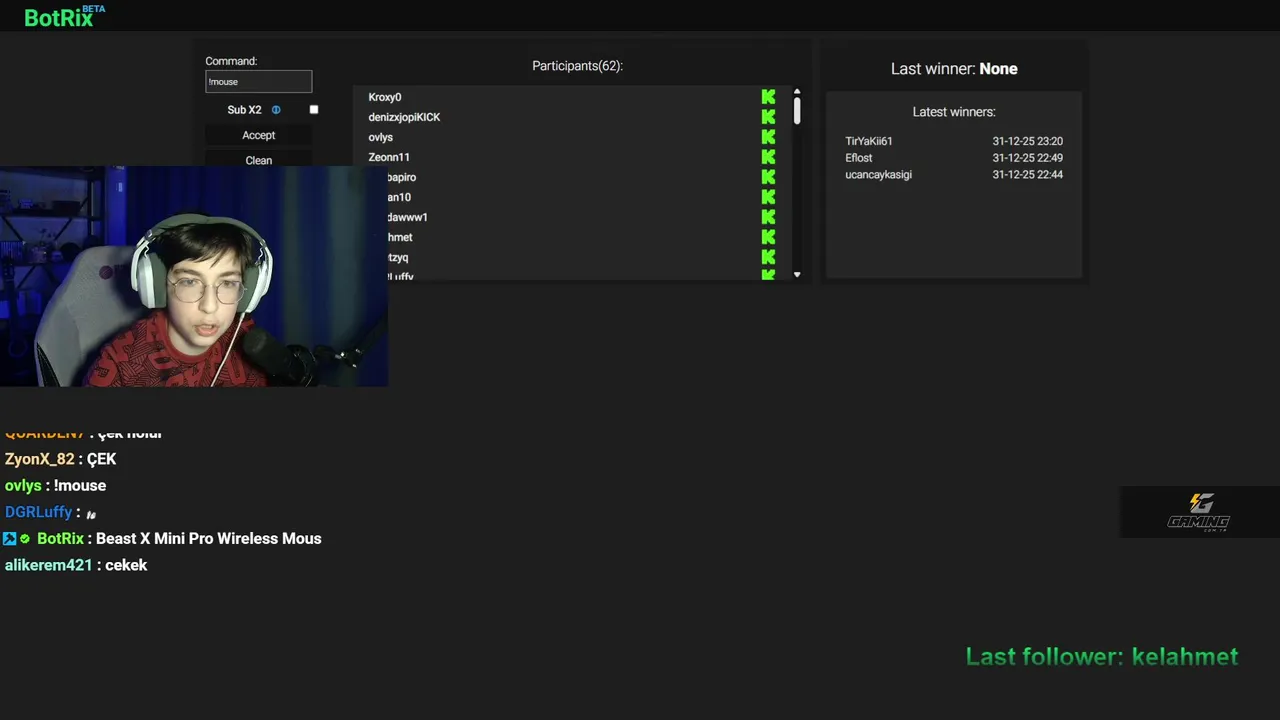The image size is (1280, 720).
Task: Click the Kick icon in the bapiro row
Action: 768,177
